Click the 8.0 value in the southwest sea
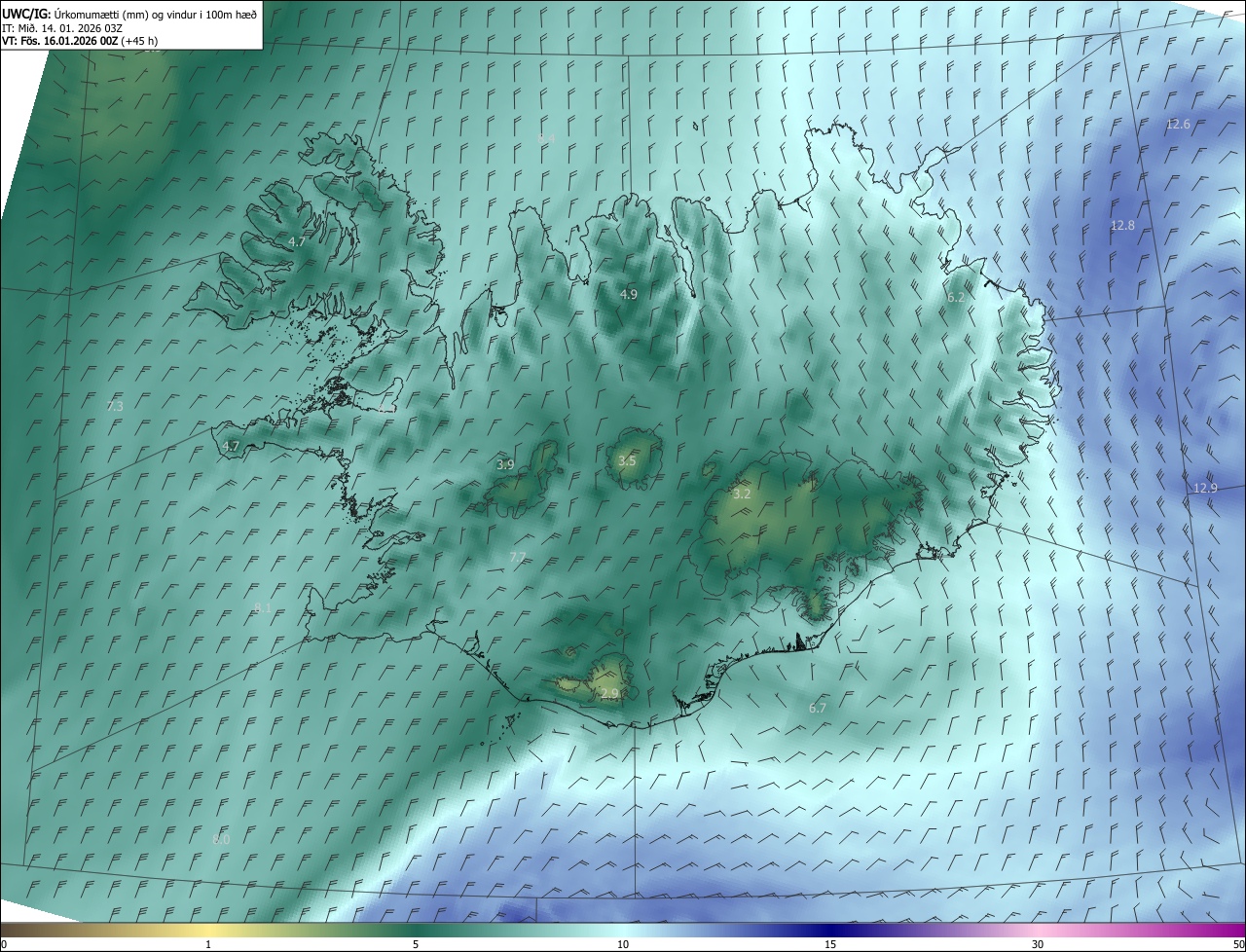1246x952 pixels. 221,839
